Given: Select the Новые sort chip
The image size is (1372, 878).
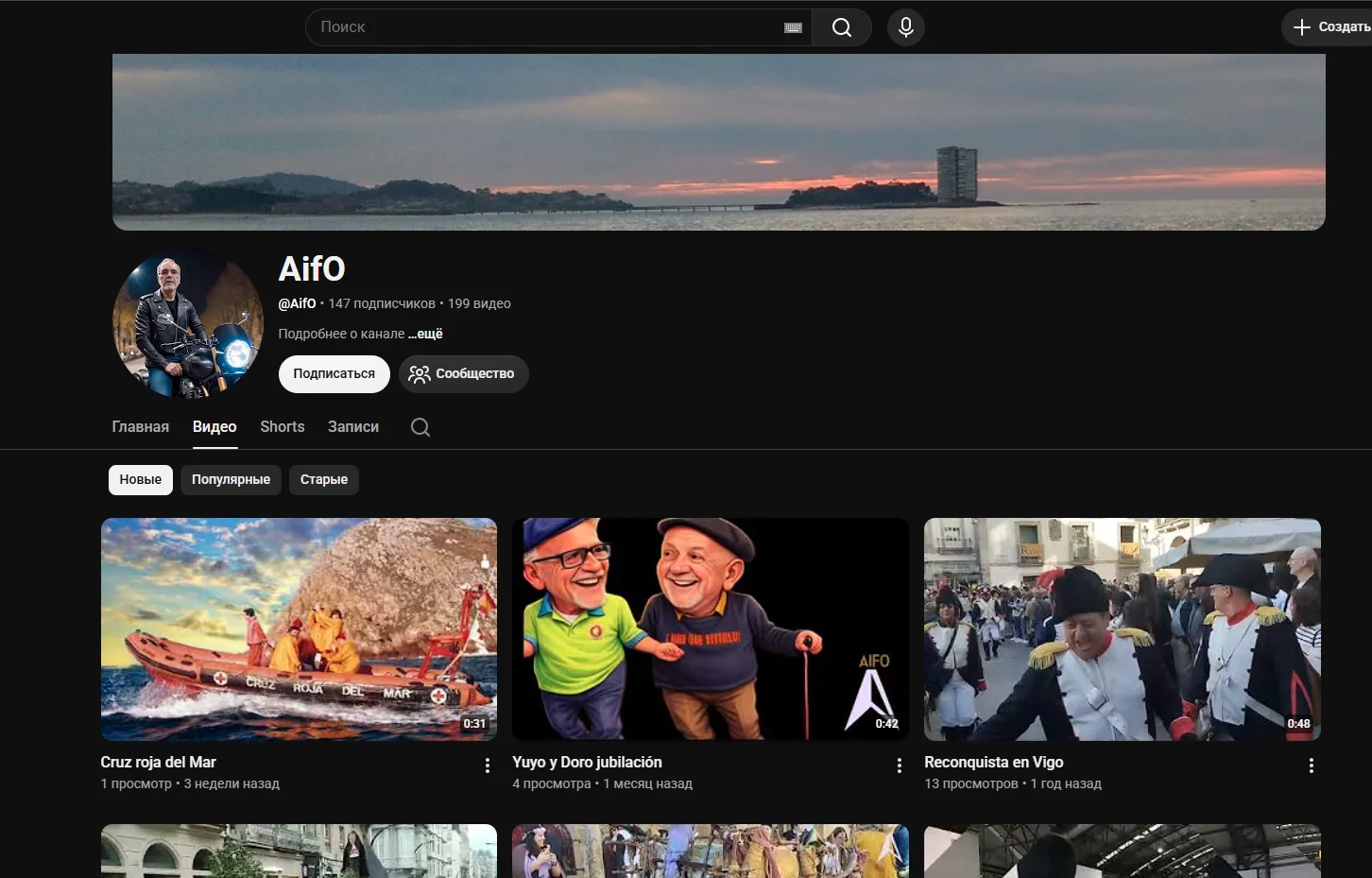Looking at the screenshot, I should (141, 479).
